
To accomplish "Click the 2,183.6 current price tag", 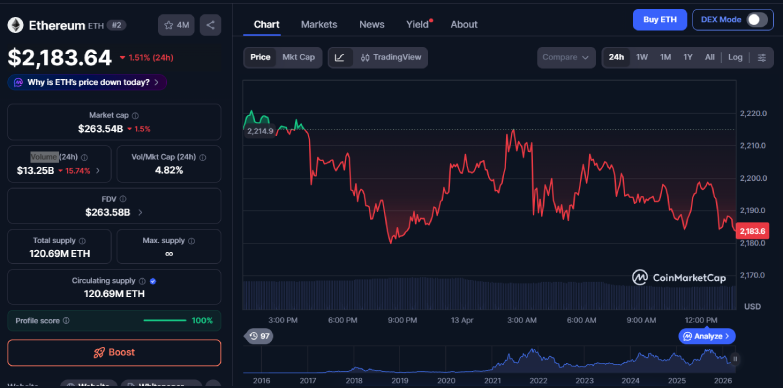I will [x=752, y=231].
